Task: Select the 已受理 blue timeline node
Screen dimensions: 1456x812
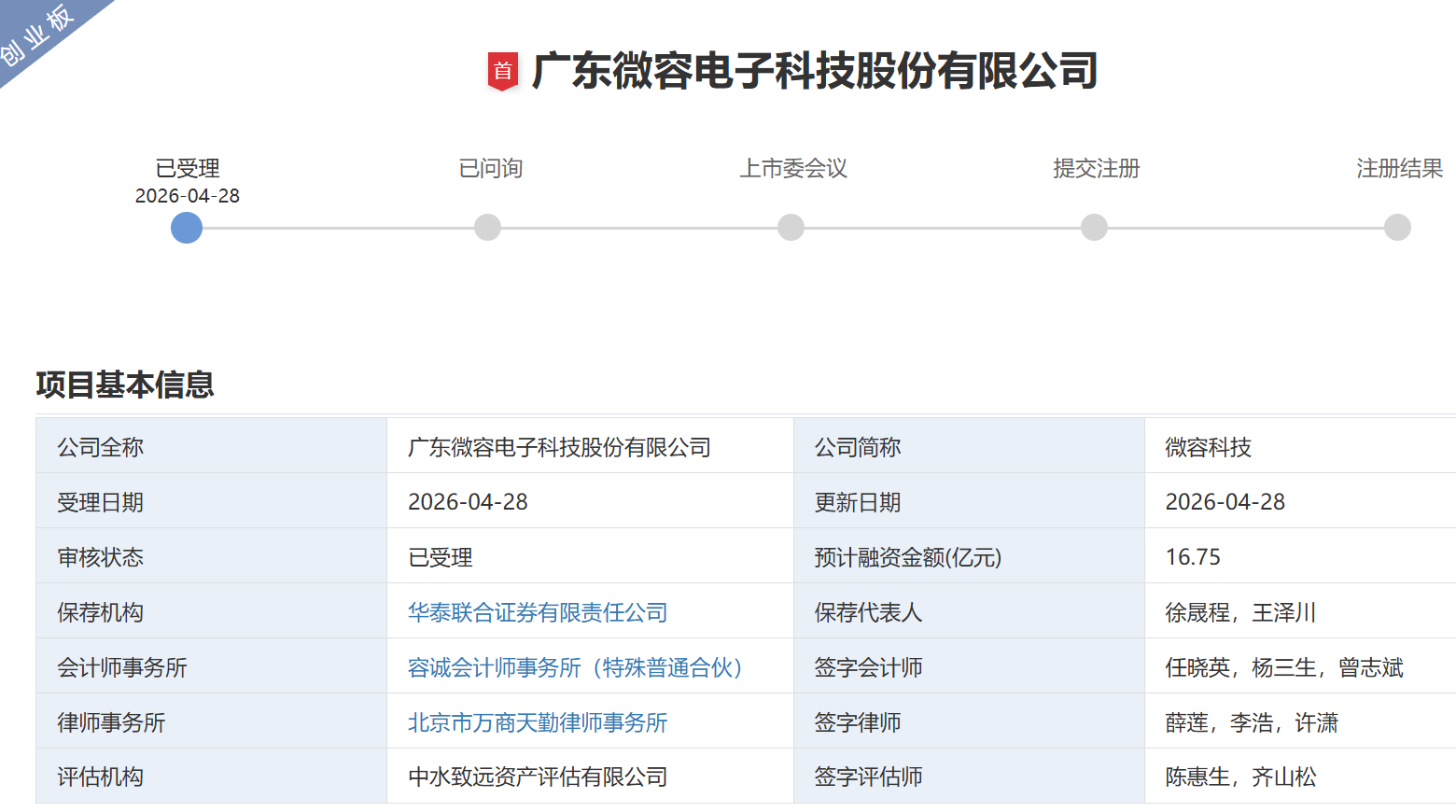Action: [x=187, y=228]
